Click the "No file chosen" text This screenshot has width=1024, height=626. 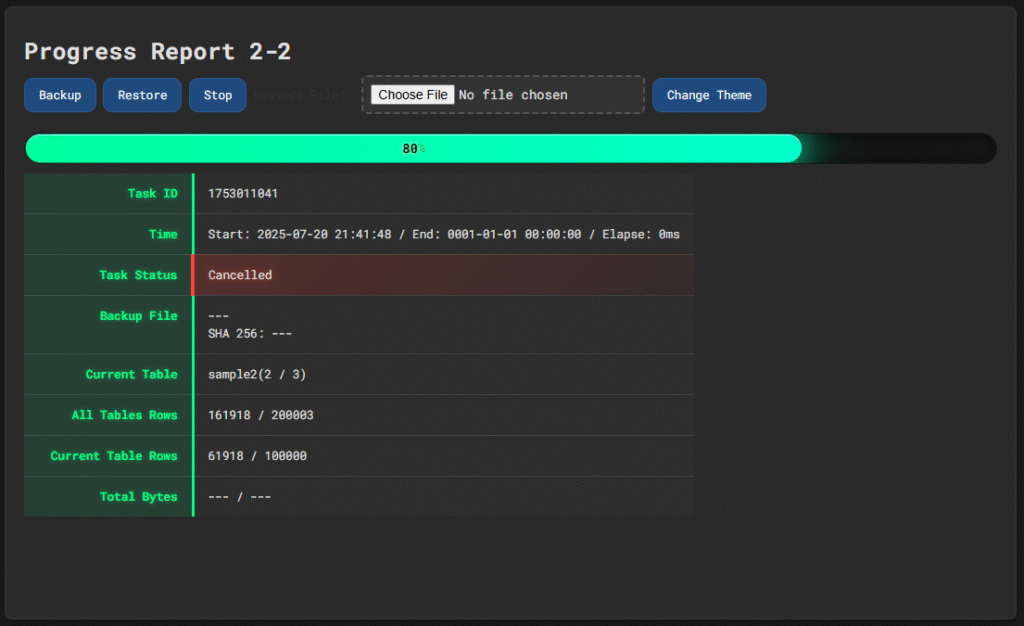[513, 95]
